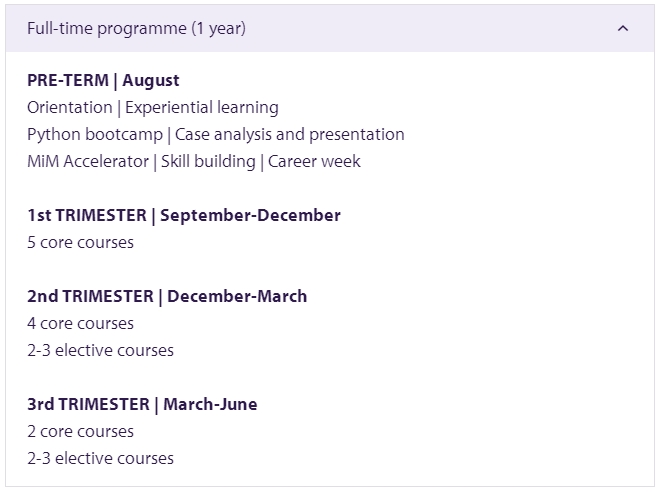The image size is (659, 493).
Task: Click Python bootcamp text line
Action: click(x=216, y=134)
